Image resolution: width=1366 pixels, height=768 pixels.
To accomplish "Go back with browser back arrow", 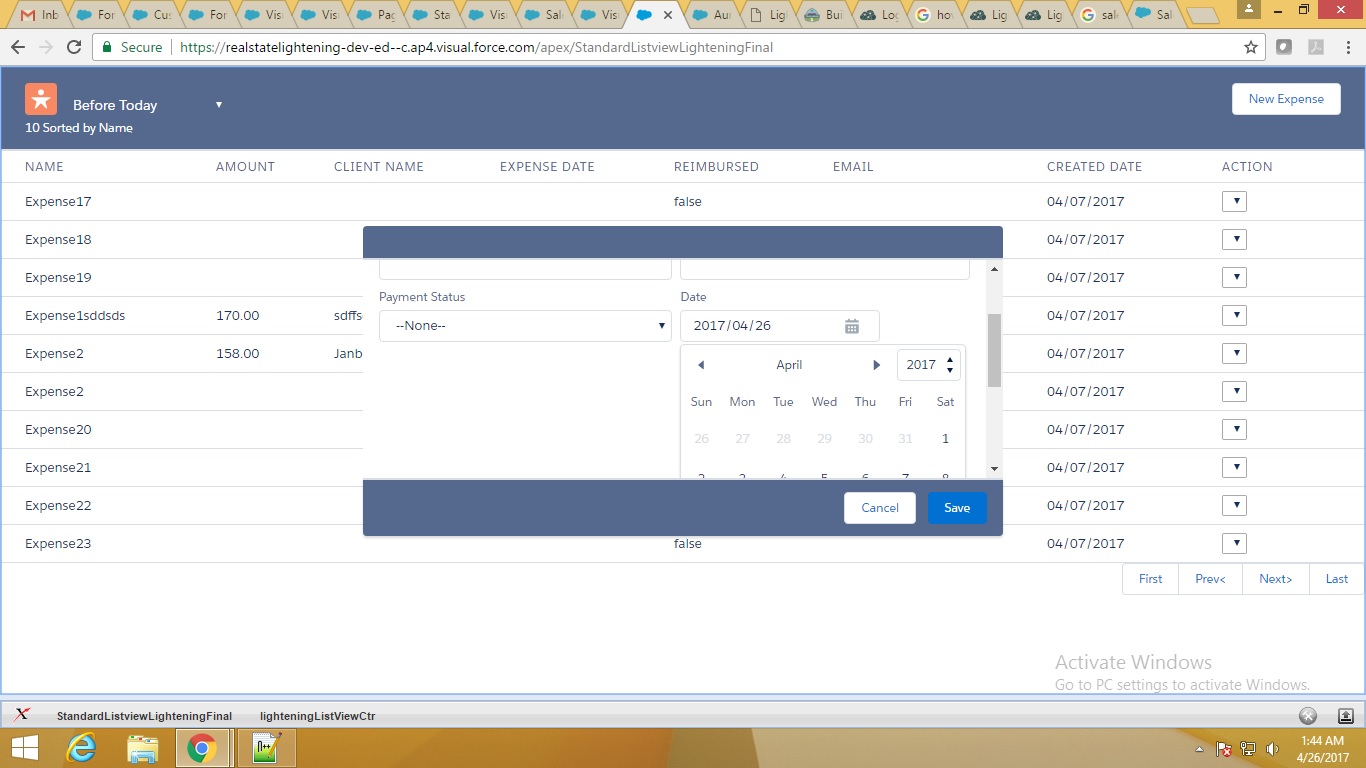I will [x=18, y=47].
